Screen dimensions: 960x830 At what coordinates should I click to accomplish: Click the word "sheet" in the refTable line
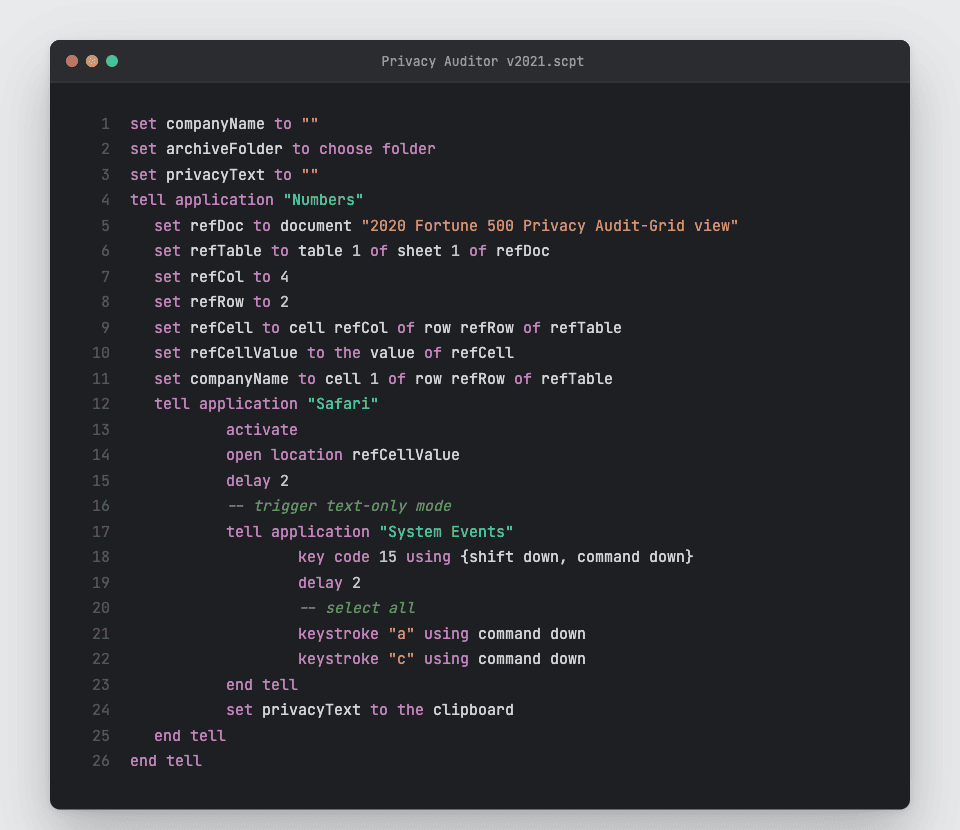419,251
